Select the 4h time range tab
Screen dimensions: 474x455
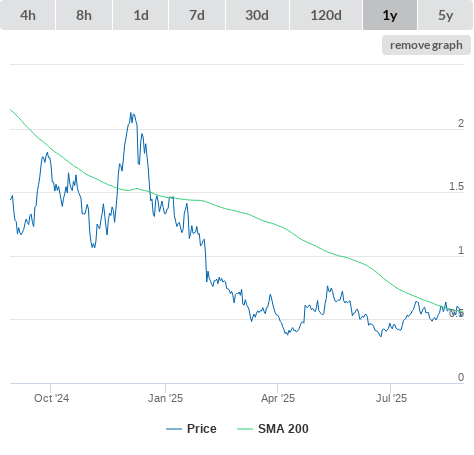click(28, 15)
